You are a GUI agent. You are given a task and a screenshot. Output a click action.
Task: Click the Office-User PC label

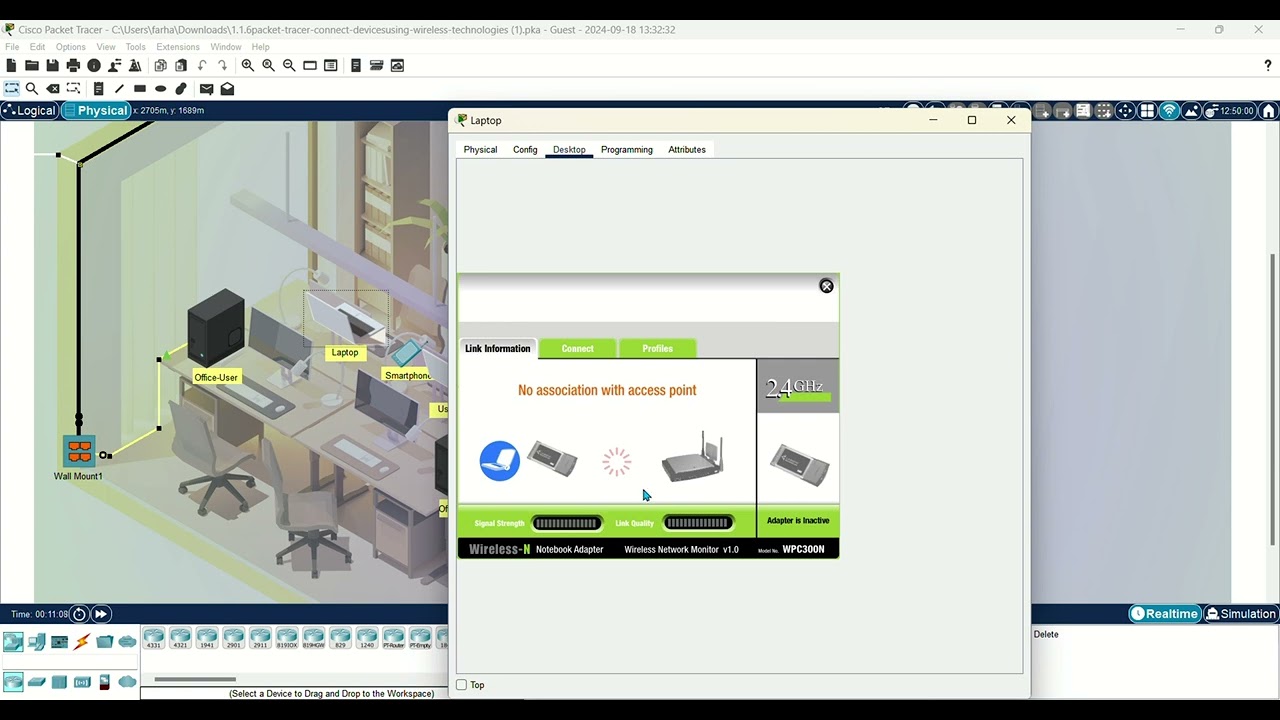click(216, 377)
